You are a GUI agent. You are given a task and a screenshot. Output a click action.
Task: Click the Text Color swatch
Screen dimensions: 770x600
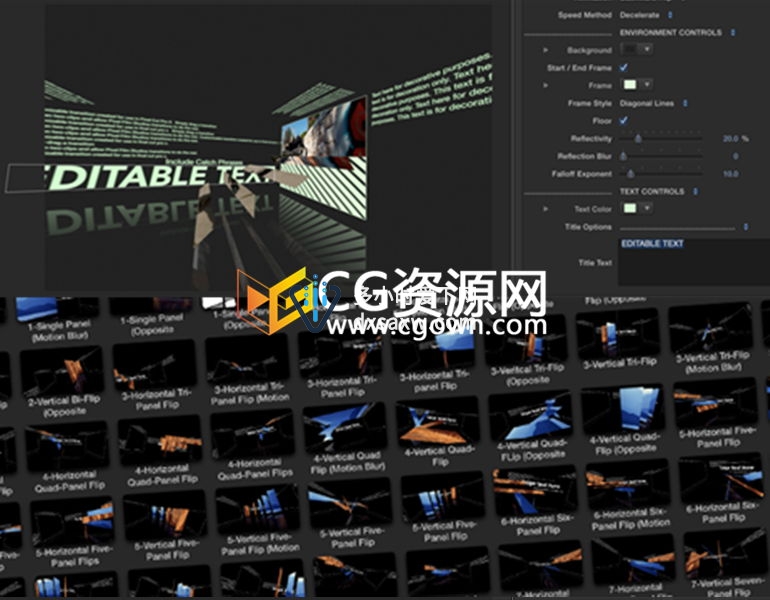(630, 208)
